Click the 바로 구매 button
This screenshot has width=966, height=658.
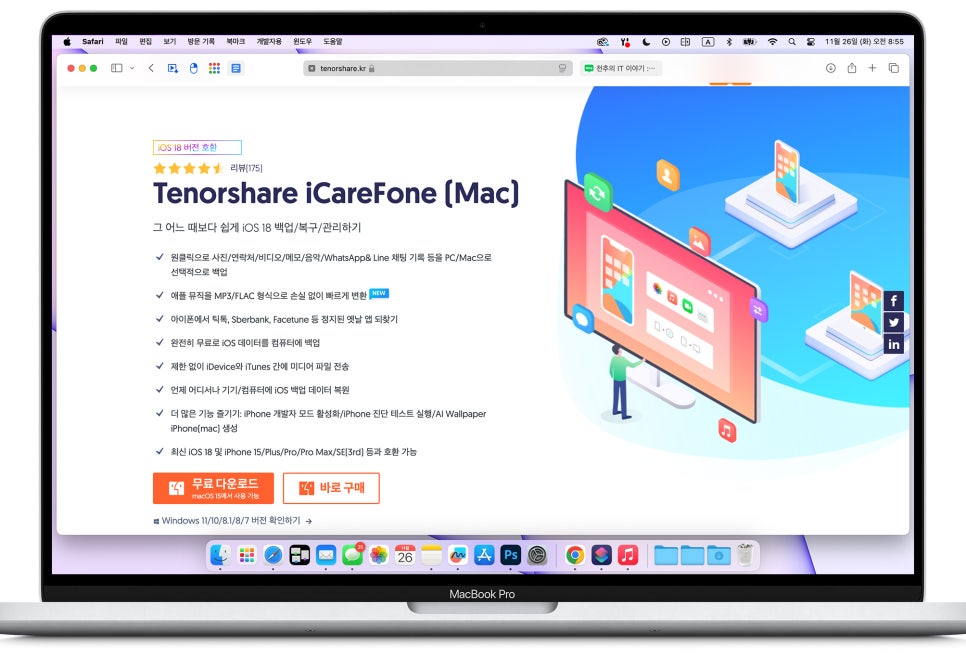331,488
